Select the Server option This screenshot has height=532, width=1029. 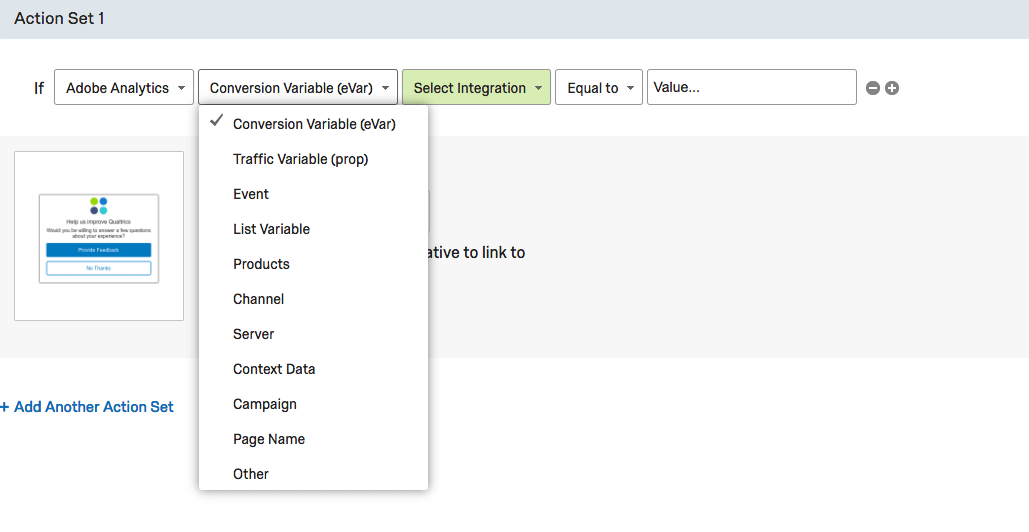[314, 334]
